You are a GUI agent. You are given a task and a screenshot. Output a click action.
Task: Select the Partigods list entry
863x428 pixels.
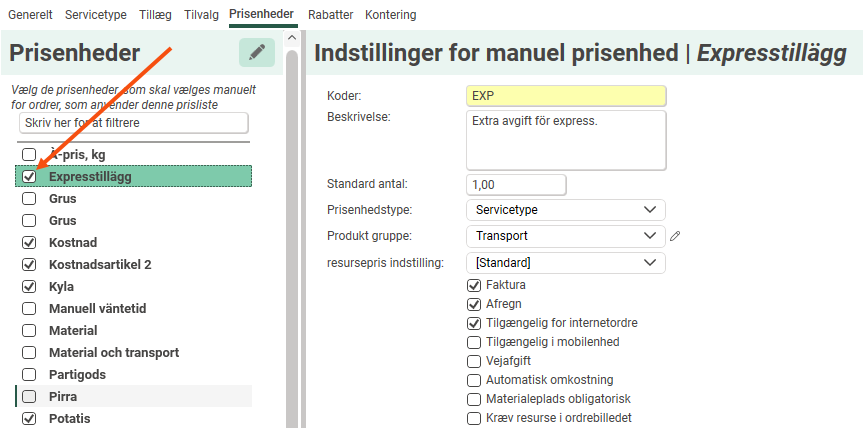[77, 374]
